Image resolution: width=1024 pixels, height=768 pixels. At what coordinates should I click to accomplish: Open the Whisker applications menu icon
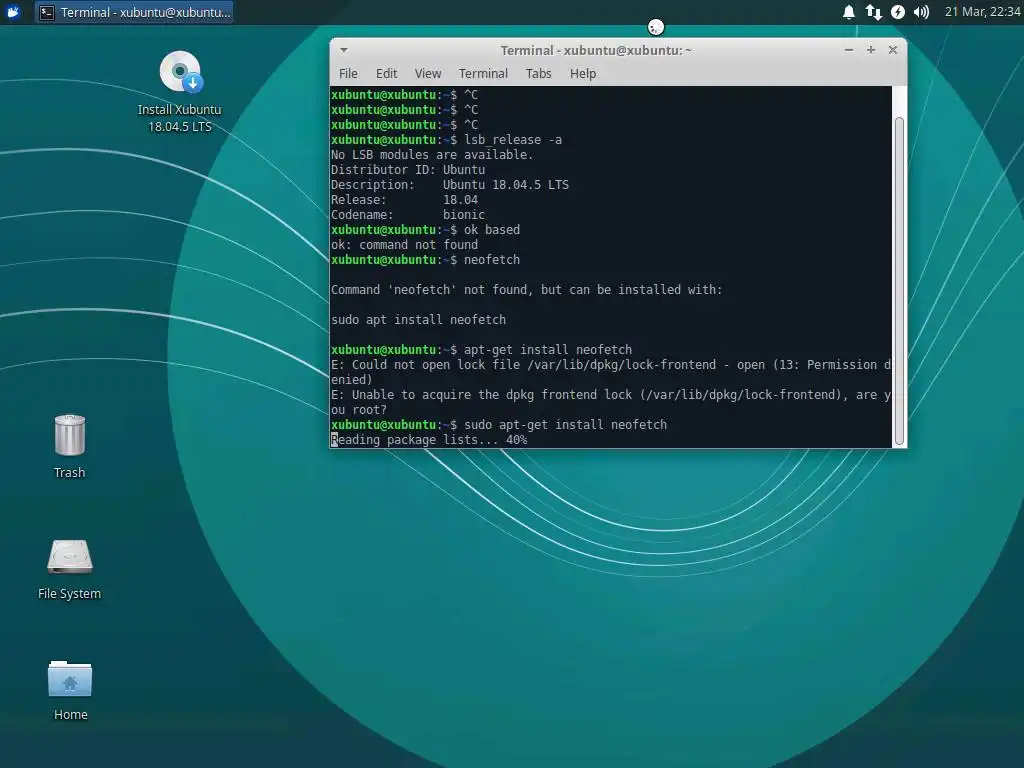click(12, 12)
